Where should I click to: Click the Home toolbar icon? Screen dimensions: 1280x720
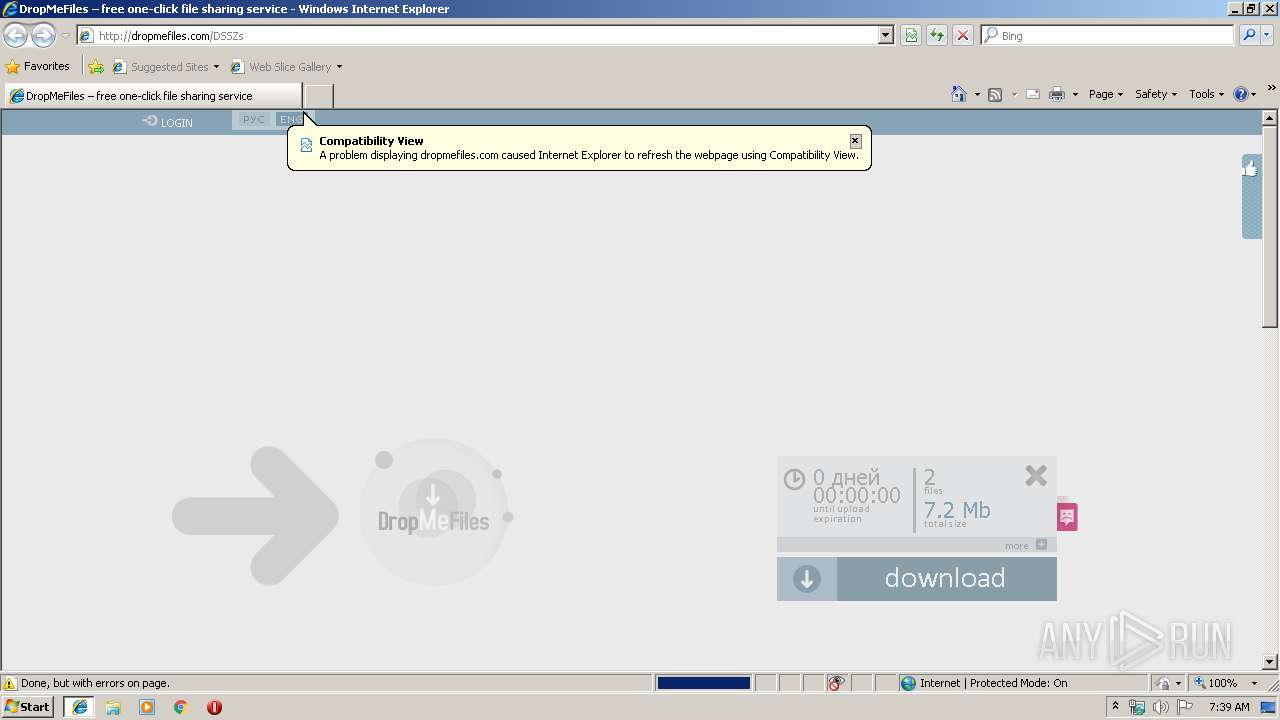[x=959, y=94]
